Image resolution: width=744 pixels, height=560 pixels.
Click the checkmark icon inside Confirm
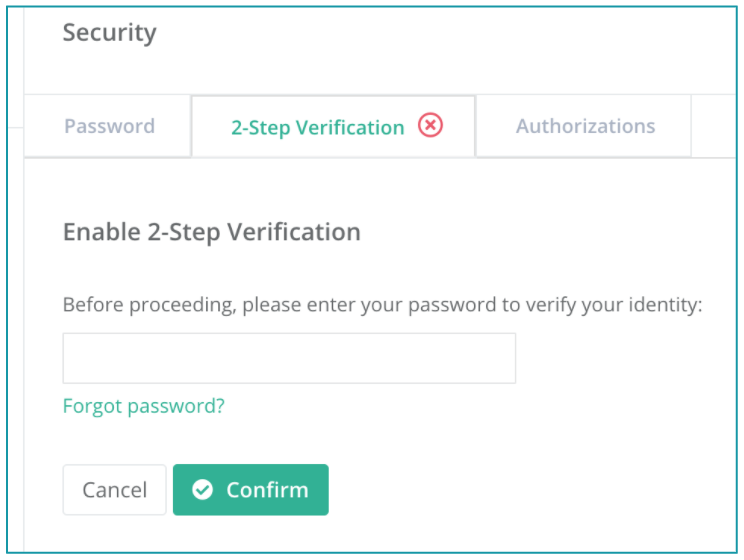(203, 490)
